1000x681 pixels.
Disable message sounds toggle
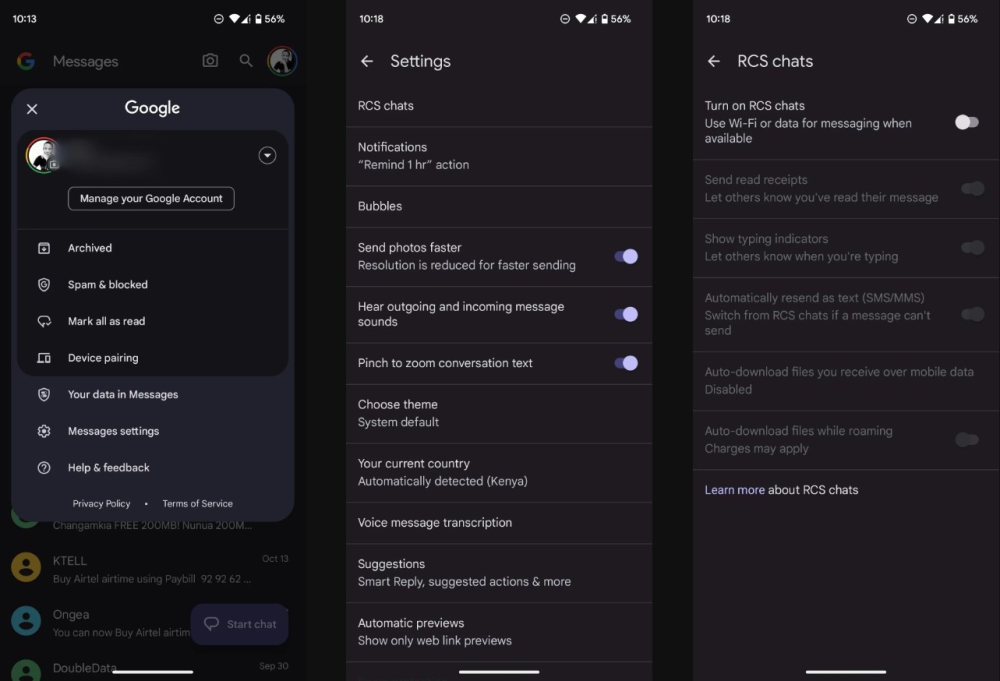(x=626, y=314)
